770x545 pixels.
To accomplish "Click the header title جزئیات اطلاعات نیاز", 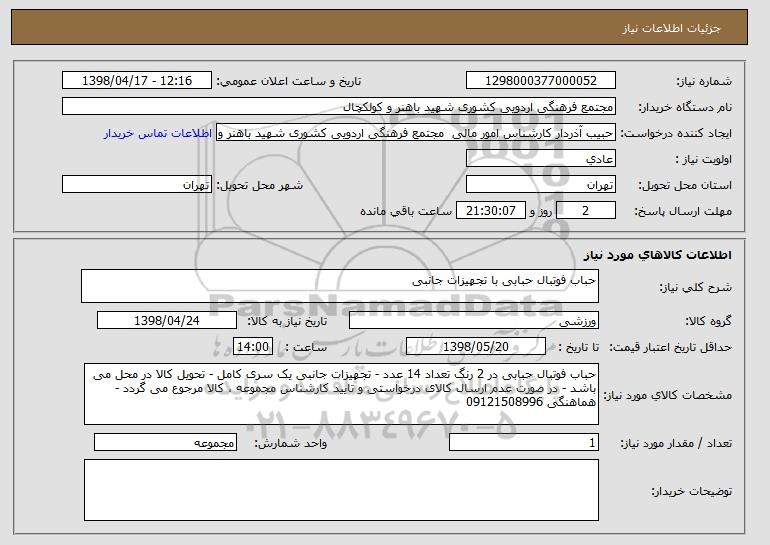I will (671, 28).
